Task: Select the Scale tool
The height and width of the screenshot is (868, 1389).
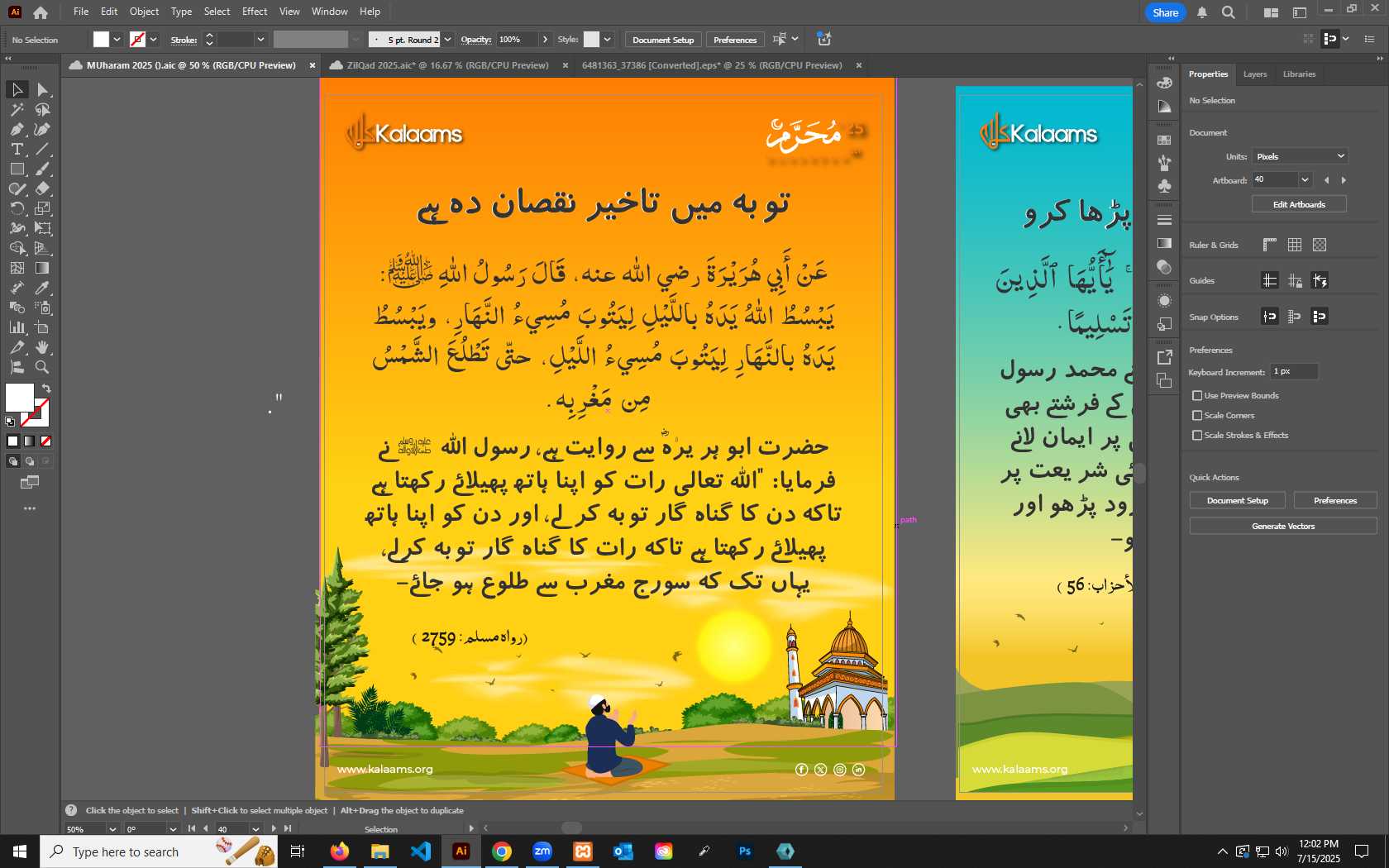Action: tap(43, 208)
